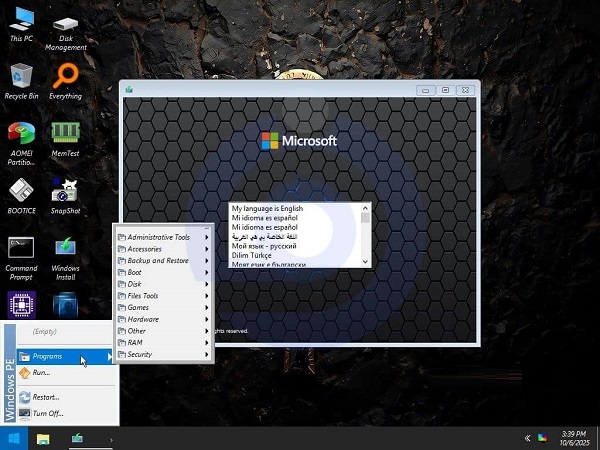Viewport: 600px width, 450px height.
Task: Select the first "Mi idioma es español" entry
Action: 295,218
